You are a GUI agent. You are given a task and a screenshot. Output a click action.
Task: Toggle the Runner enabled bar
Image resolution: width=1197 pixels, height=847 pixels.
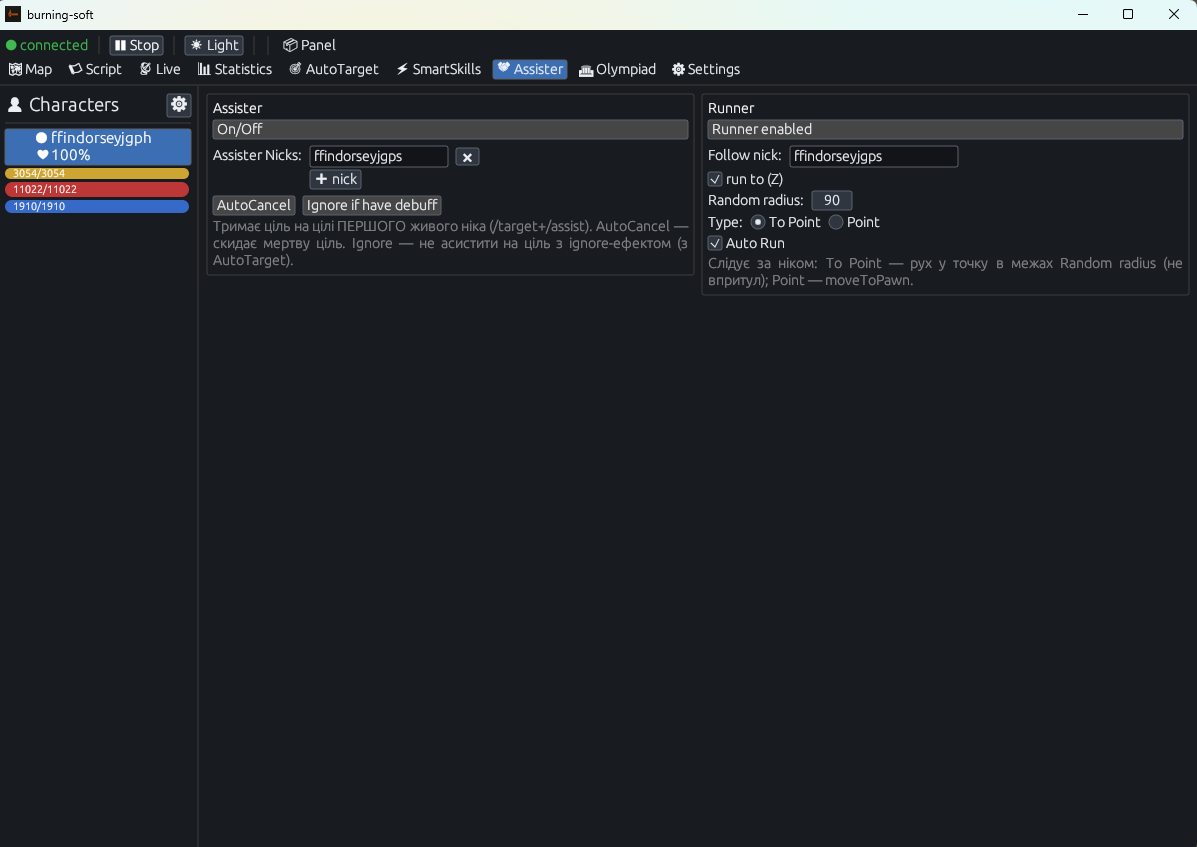[945, 129]
